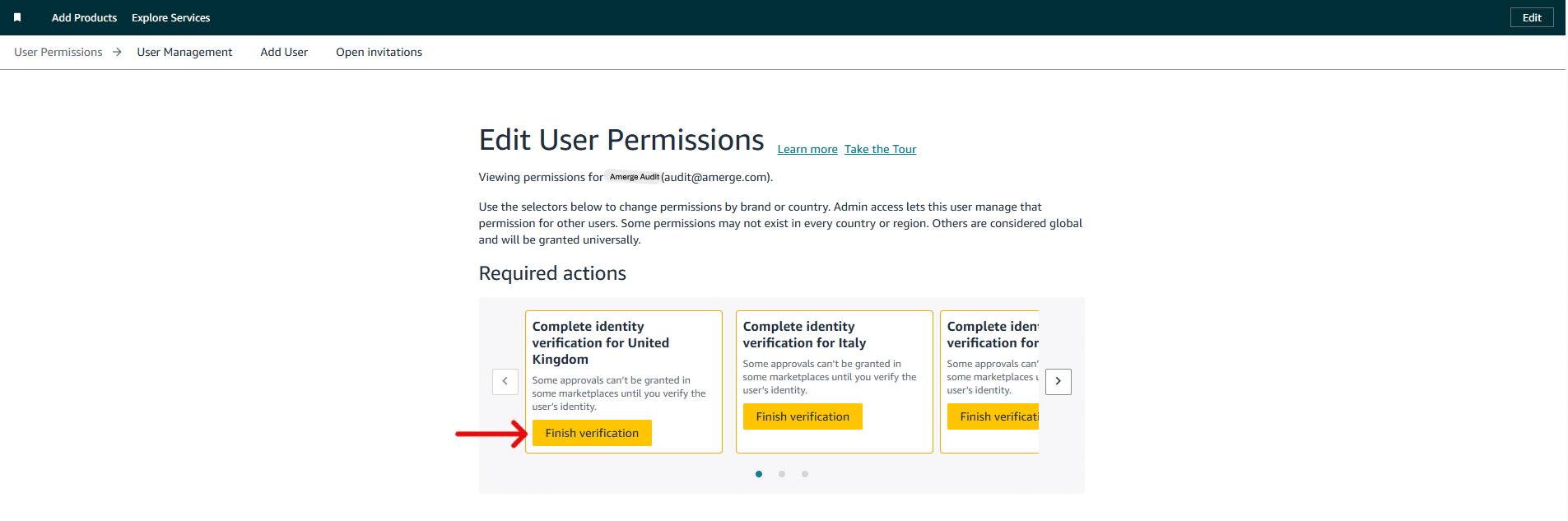Screen dimensions: 1568x521
Task: Go to previous carousel card with left chevron
Action: coord(505,381)
